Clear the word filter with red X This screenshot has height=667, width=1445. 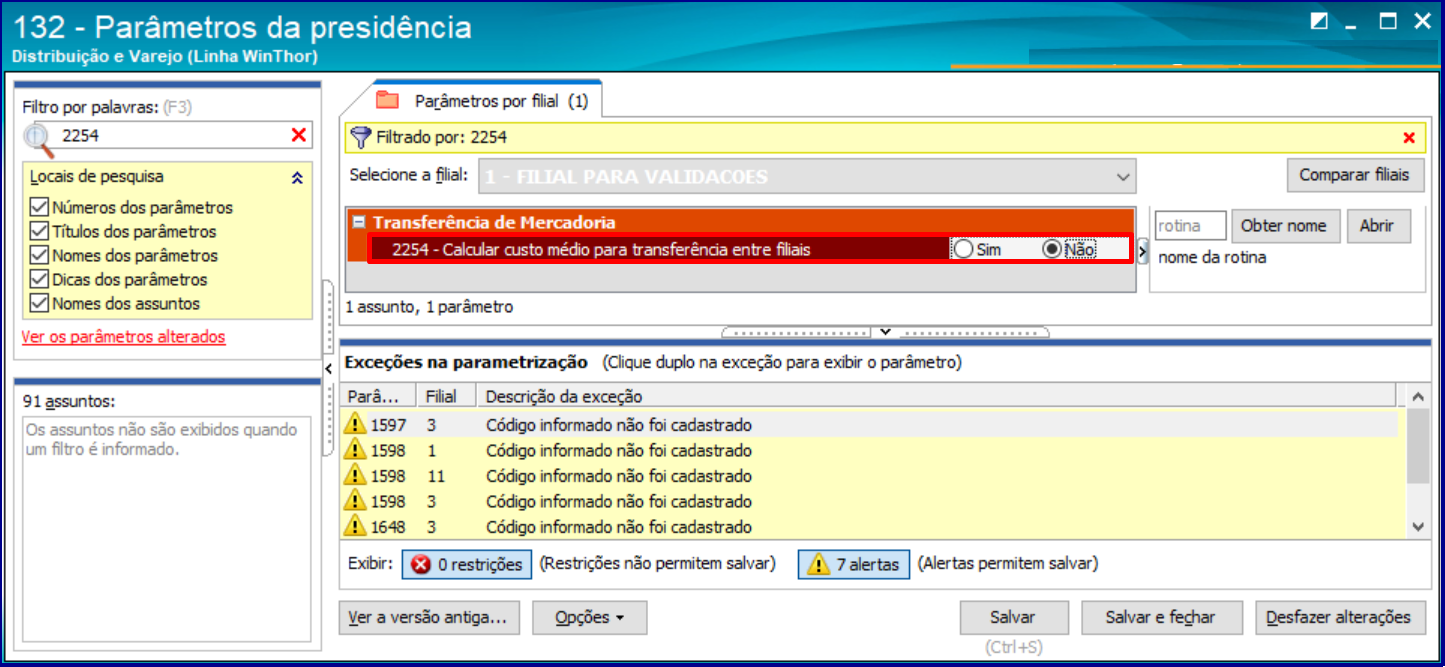click(298, 135)
